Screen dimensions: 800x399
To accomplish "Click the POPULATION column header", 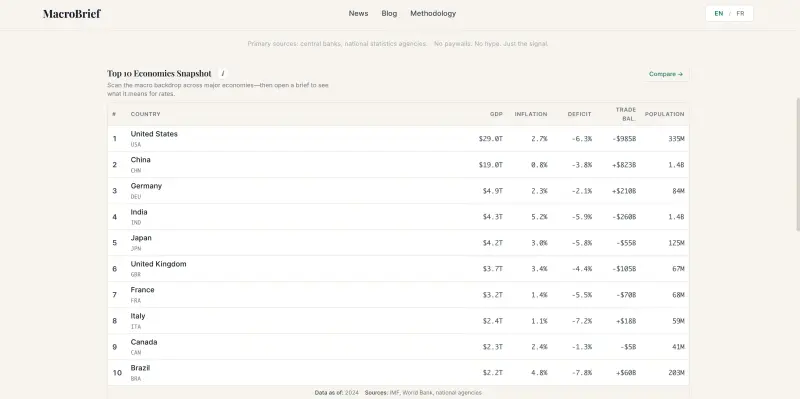I will 664,114.
